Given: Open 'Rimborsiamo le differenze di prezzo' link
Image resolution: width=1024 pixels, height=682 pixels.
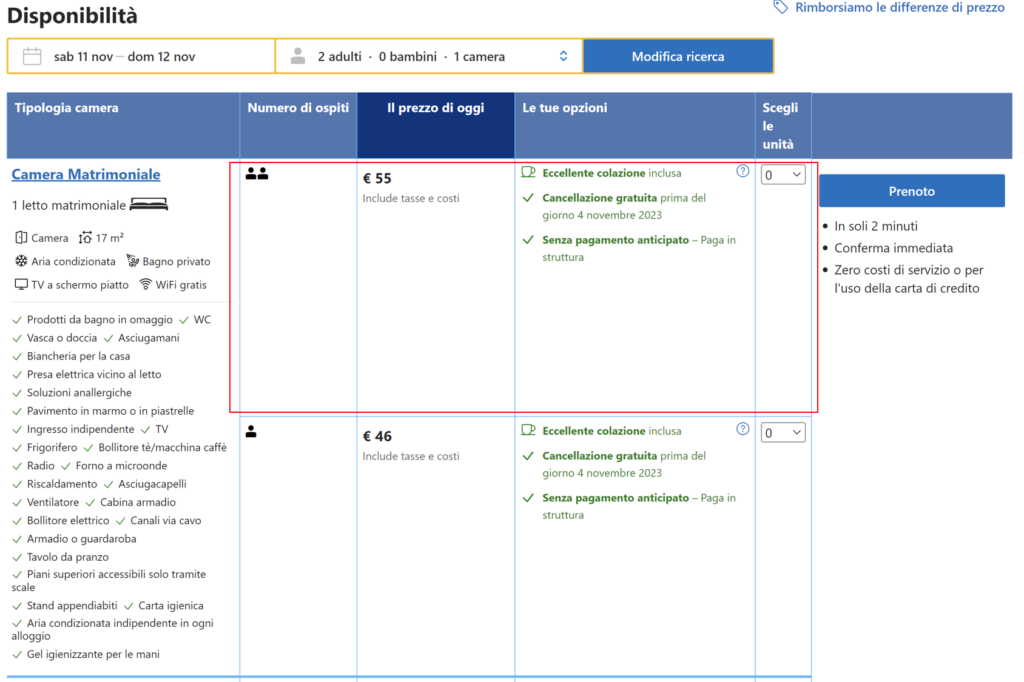Looking at the screenshot, I should [899, 7].
